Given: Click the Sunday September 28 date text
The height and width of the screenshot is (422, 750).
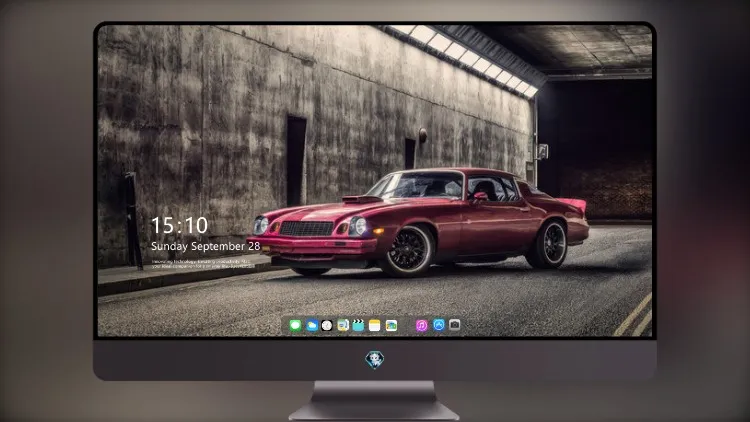Looking at the screenshot, I should pos(206,246).
